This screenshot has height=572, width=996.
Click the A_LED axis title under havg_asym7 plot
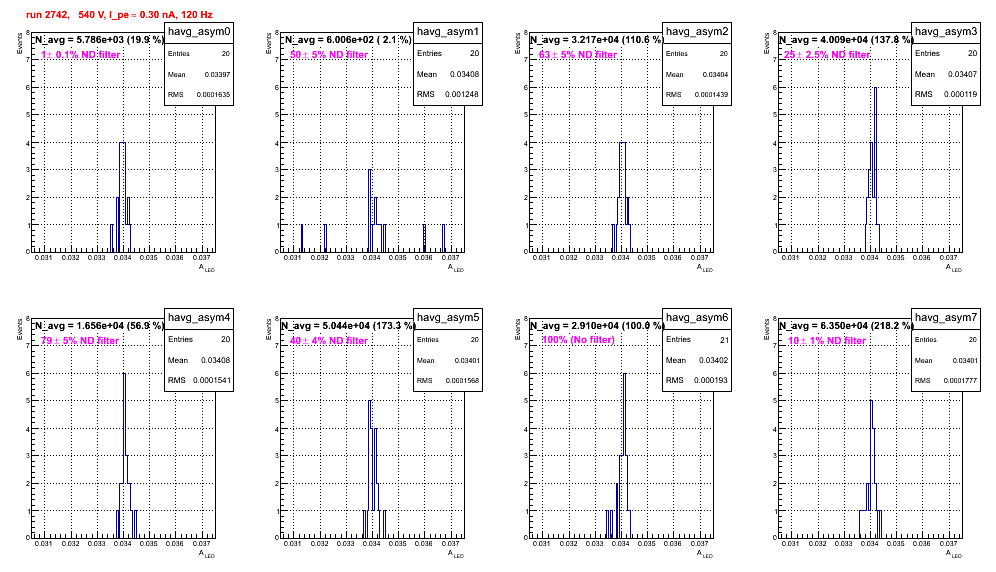(954, 554)
